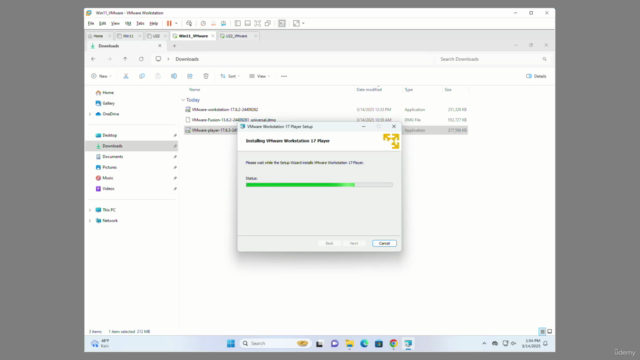Click the Rename icon in Explorer toolbar
This screenshot has width=640, height=360.
pos(174,76)
